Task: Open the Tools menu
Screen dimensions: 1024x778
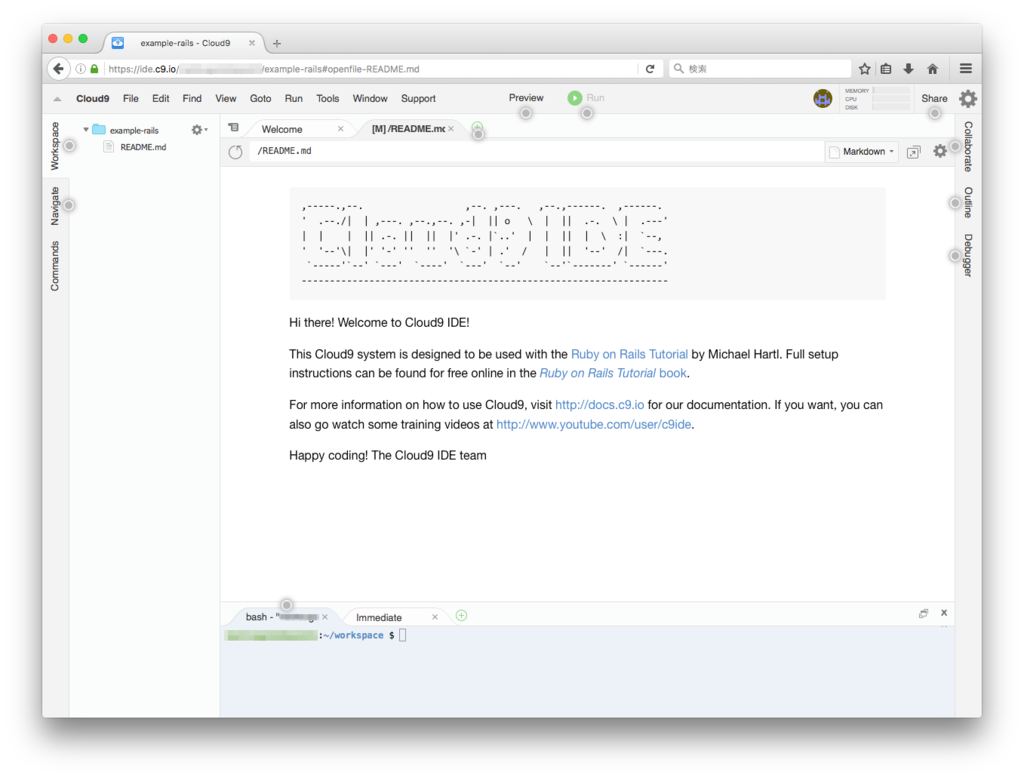Action: coord(327,99)
